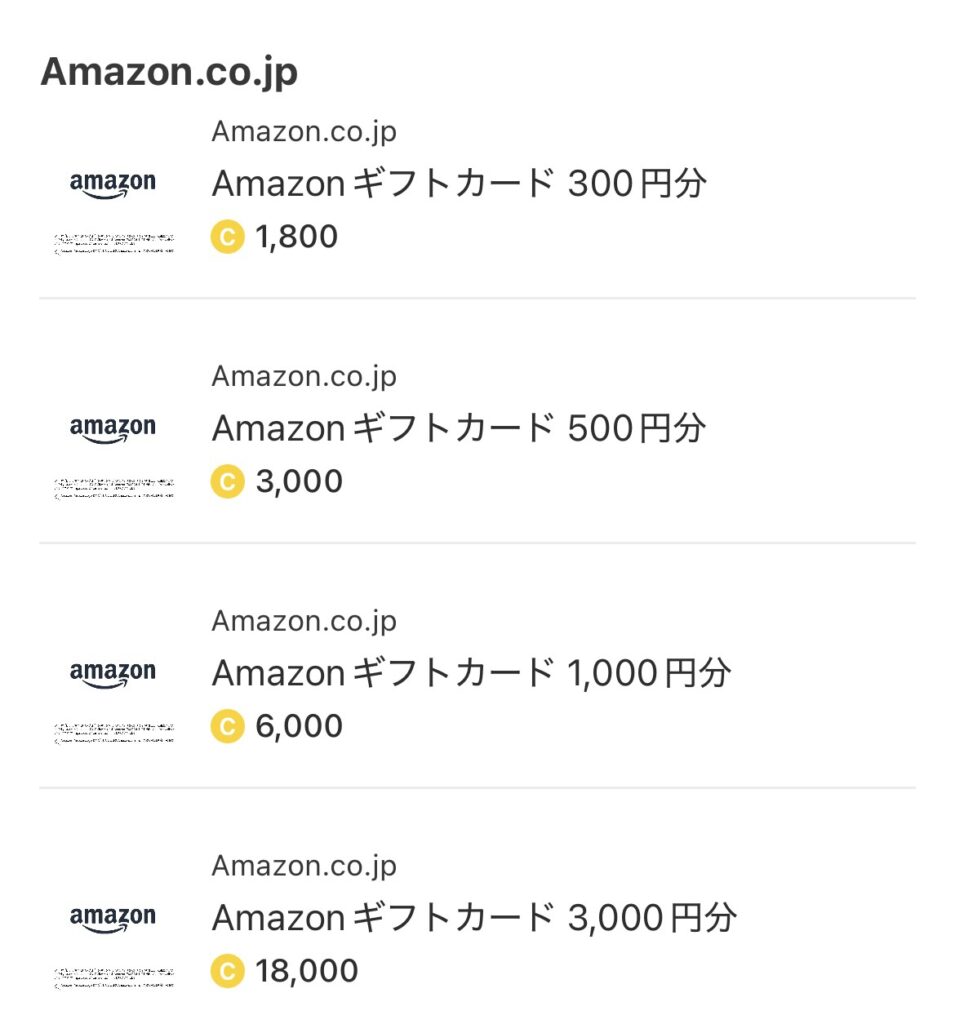Select Amazon ギフトカード 1,000円分

(471, 673)
